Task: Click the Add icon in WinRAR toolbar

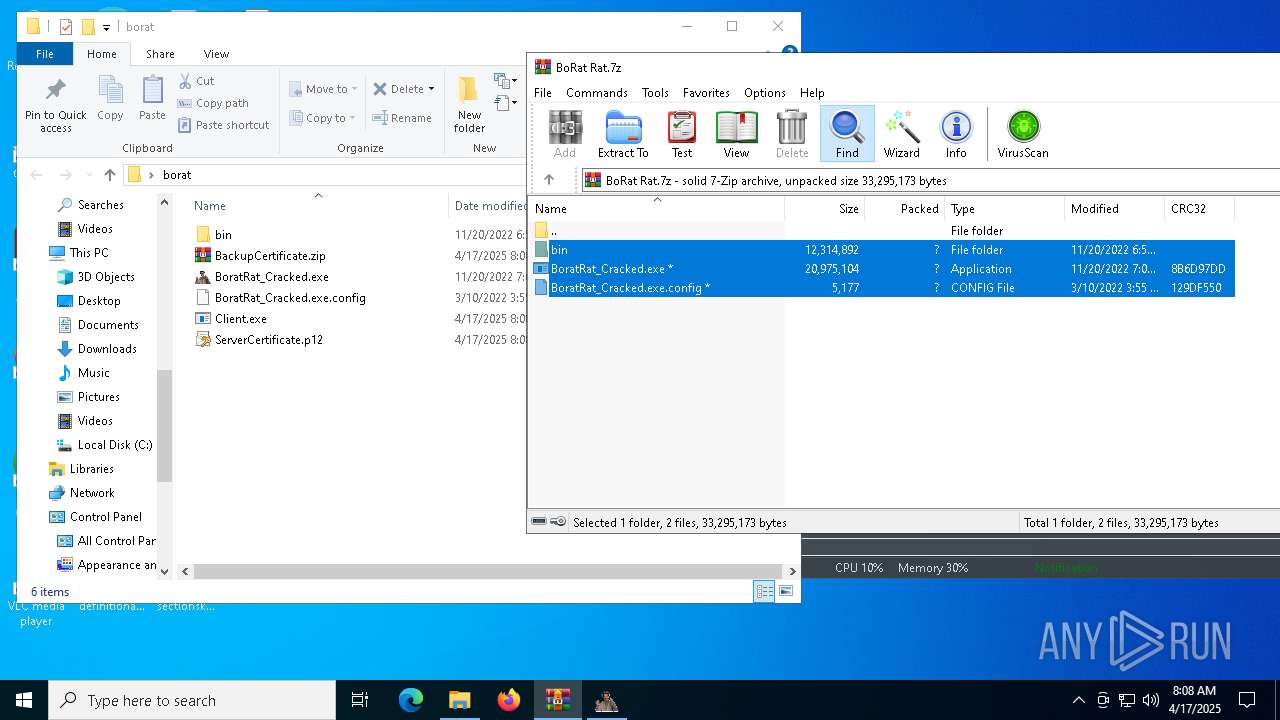Action: pyautogui.click(x=565, y=134)
